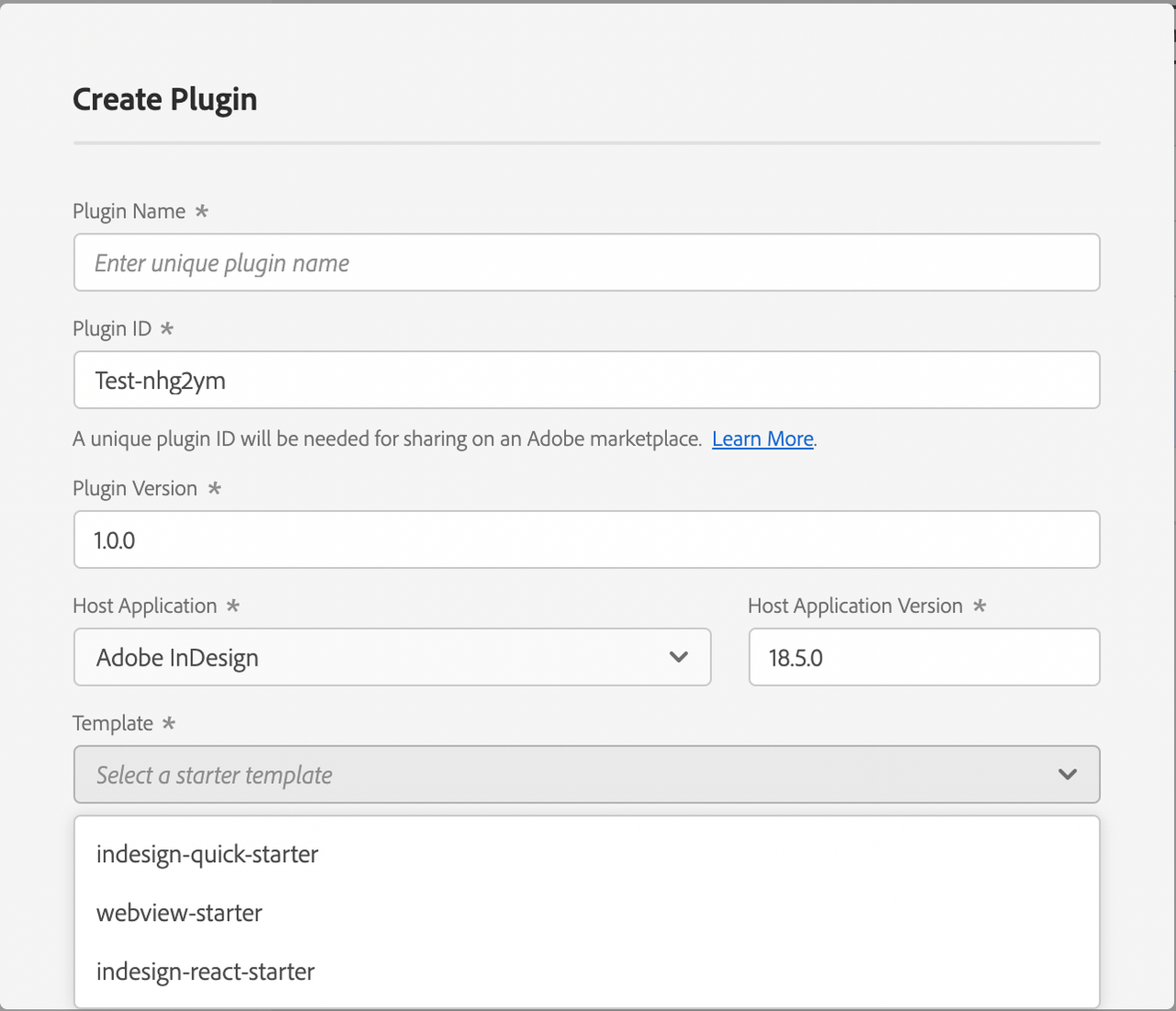Choose indesign-quick-starter template

click(x=586, y=854)
